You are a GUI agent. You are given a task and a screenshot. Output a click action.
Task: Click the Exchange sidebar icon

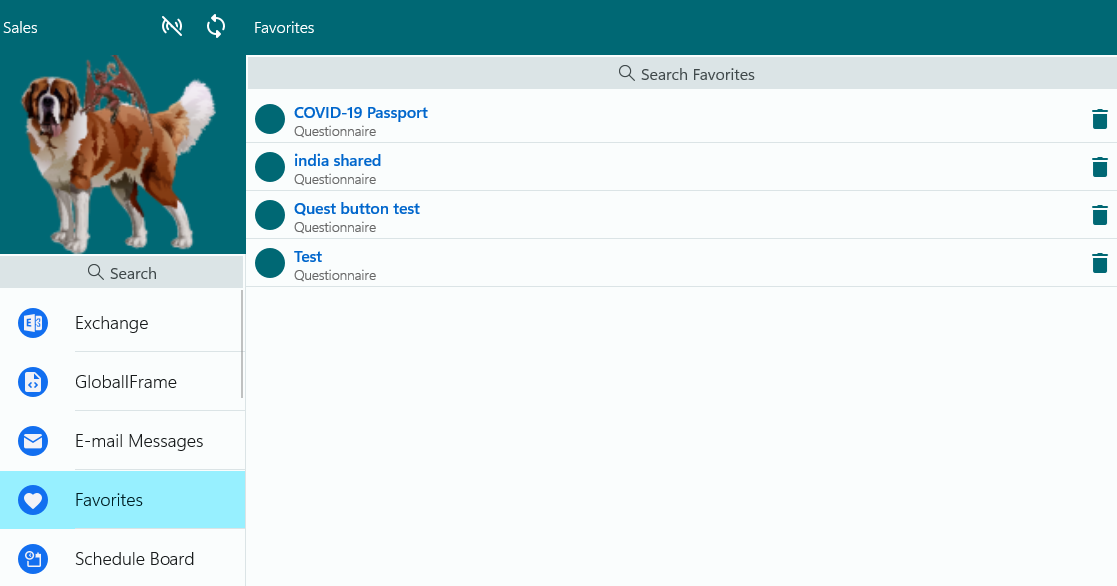tap(33, 323)
